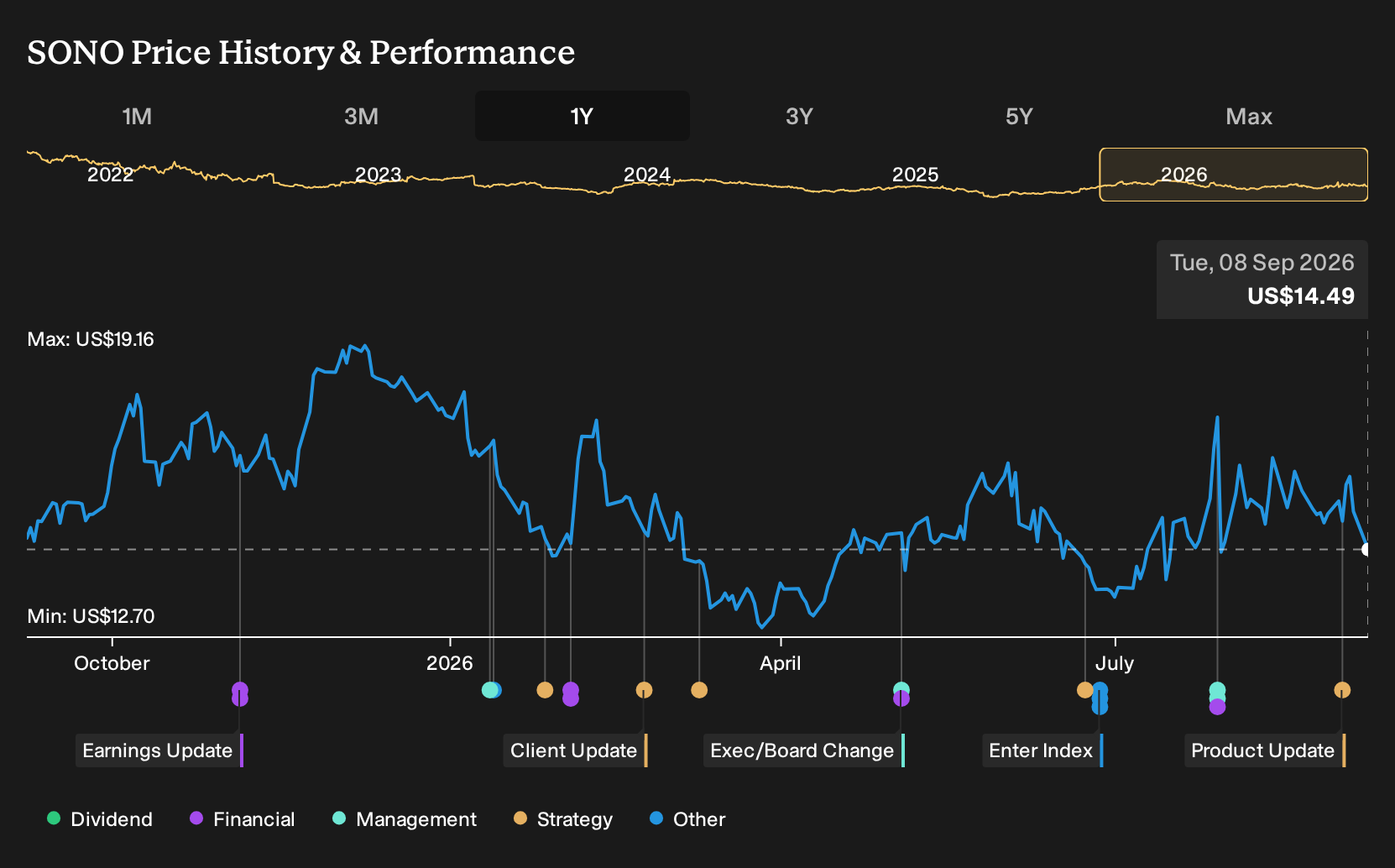Click the April axis label
The width and height of the screenshot is (1395, 868).
point(781,663)
